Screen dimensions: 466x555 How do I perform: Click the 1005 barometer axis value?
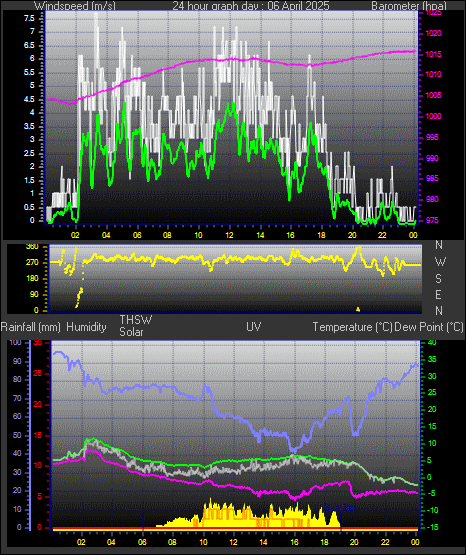click(x=434, y=96)
